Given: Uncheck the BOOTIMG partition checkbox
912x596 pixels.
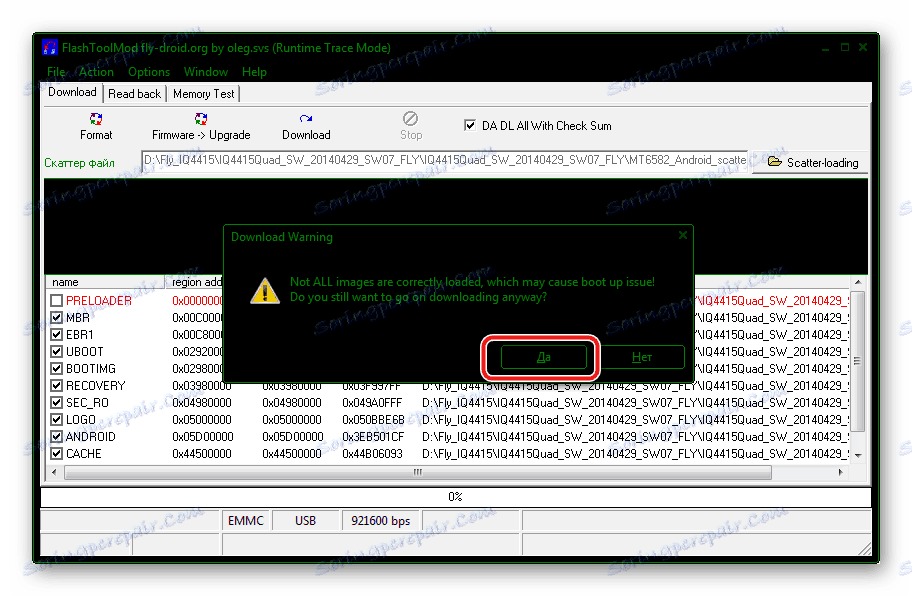Looking at the screenshot, I should click(56, 369).
